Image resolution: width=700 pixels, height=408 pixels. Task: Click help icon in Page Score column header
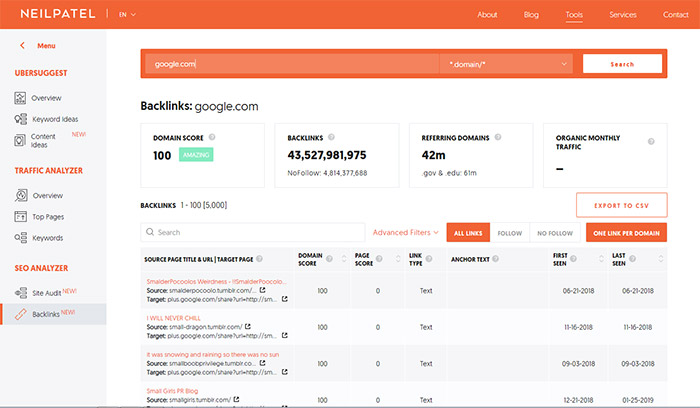379,259
